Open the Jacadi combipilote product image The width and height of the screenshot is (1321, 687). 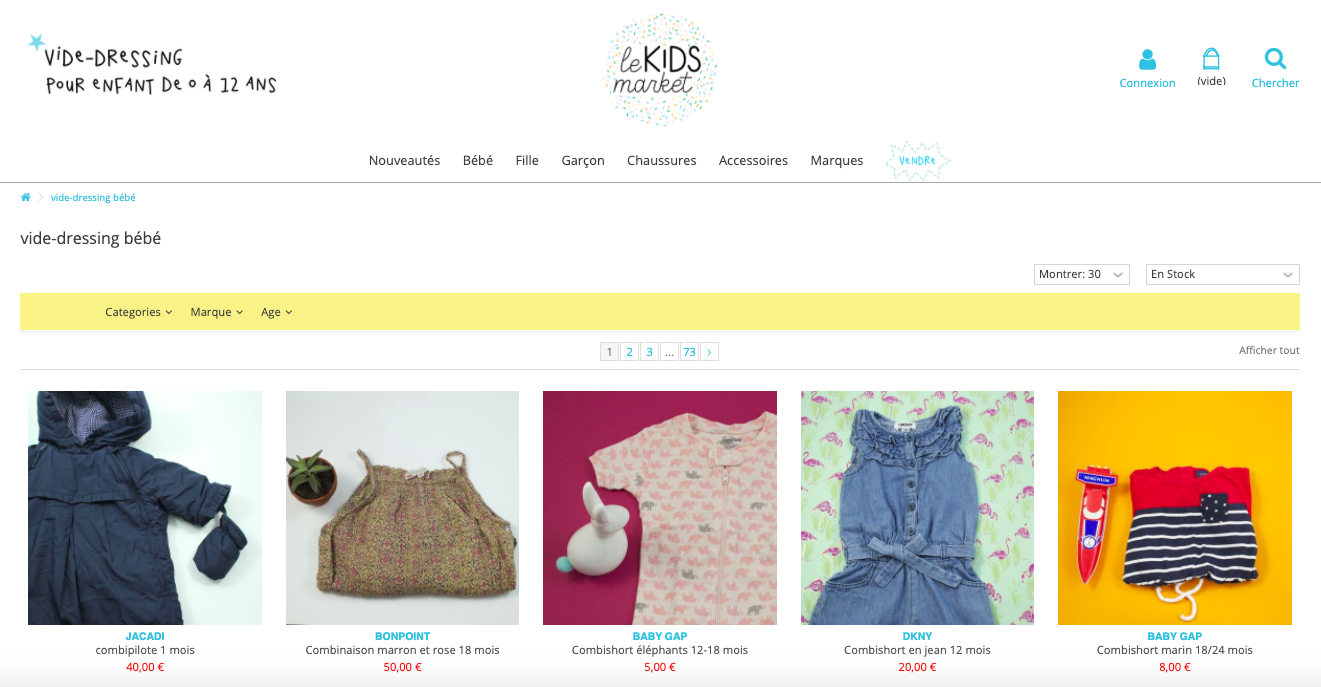point(145,508)
